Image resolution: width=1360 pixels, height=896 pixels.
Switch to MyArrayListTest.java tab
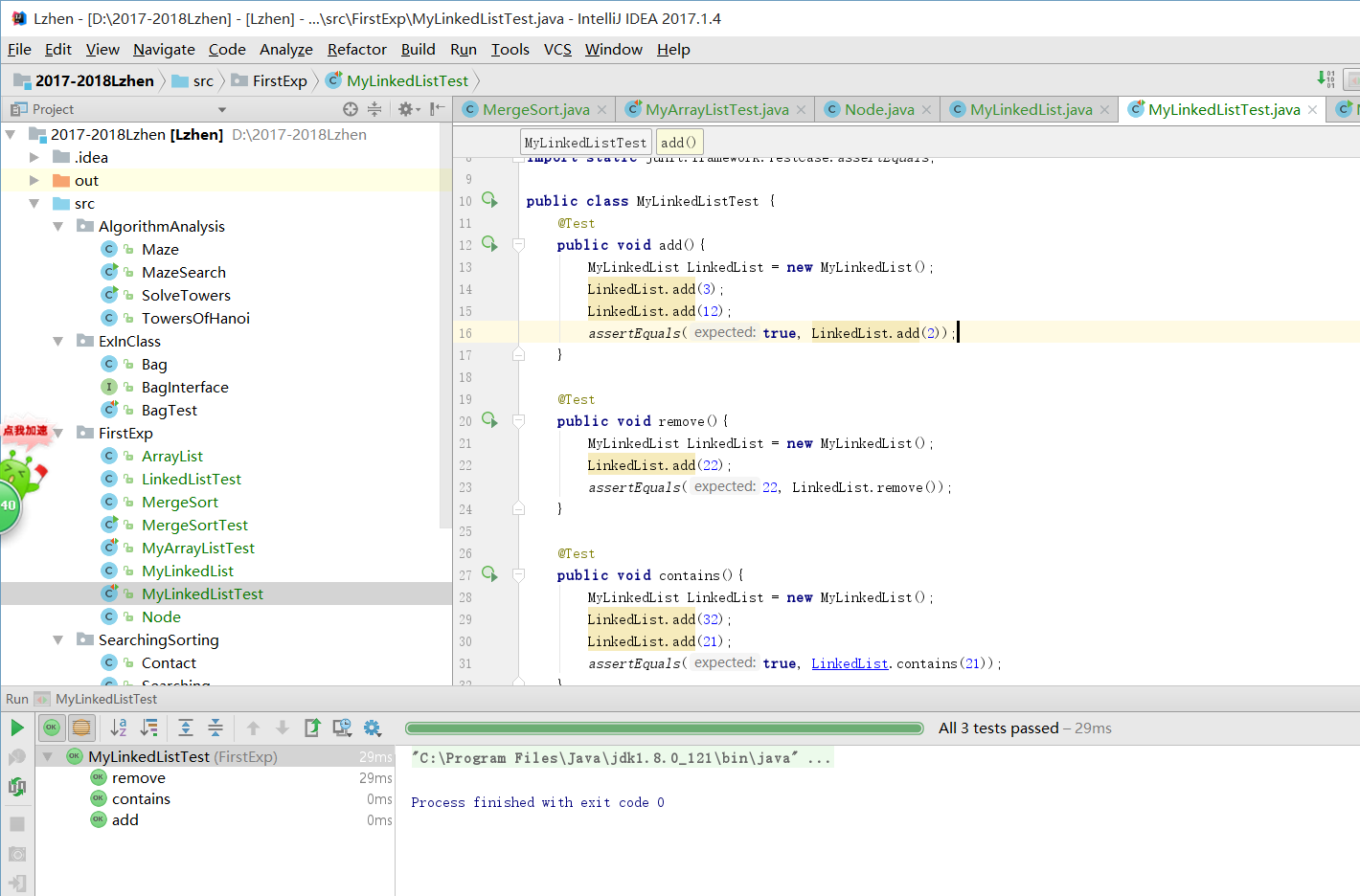[x=715, y=110]
